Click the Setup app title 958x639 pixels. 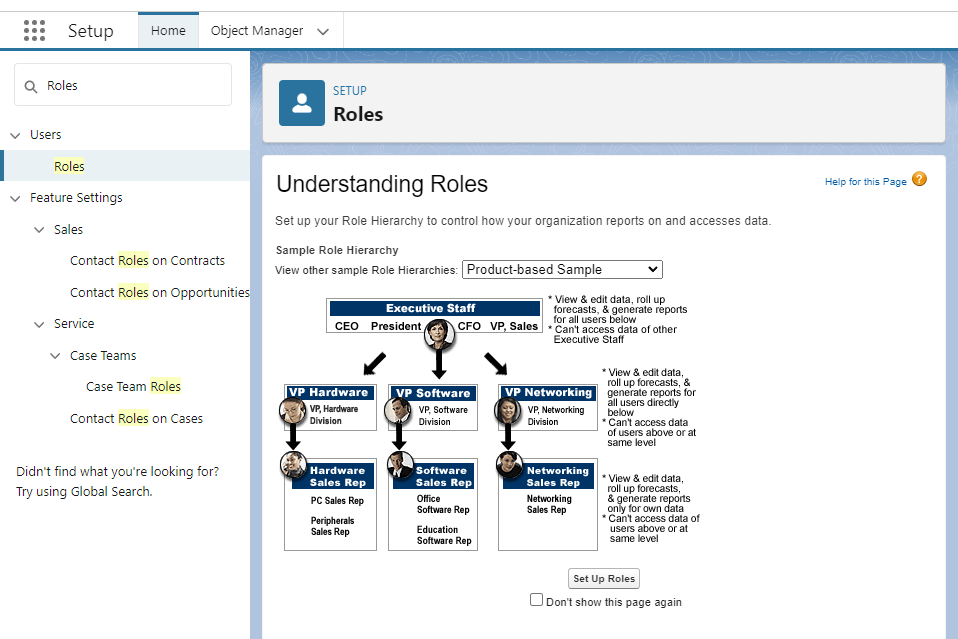click(90, 31)
